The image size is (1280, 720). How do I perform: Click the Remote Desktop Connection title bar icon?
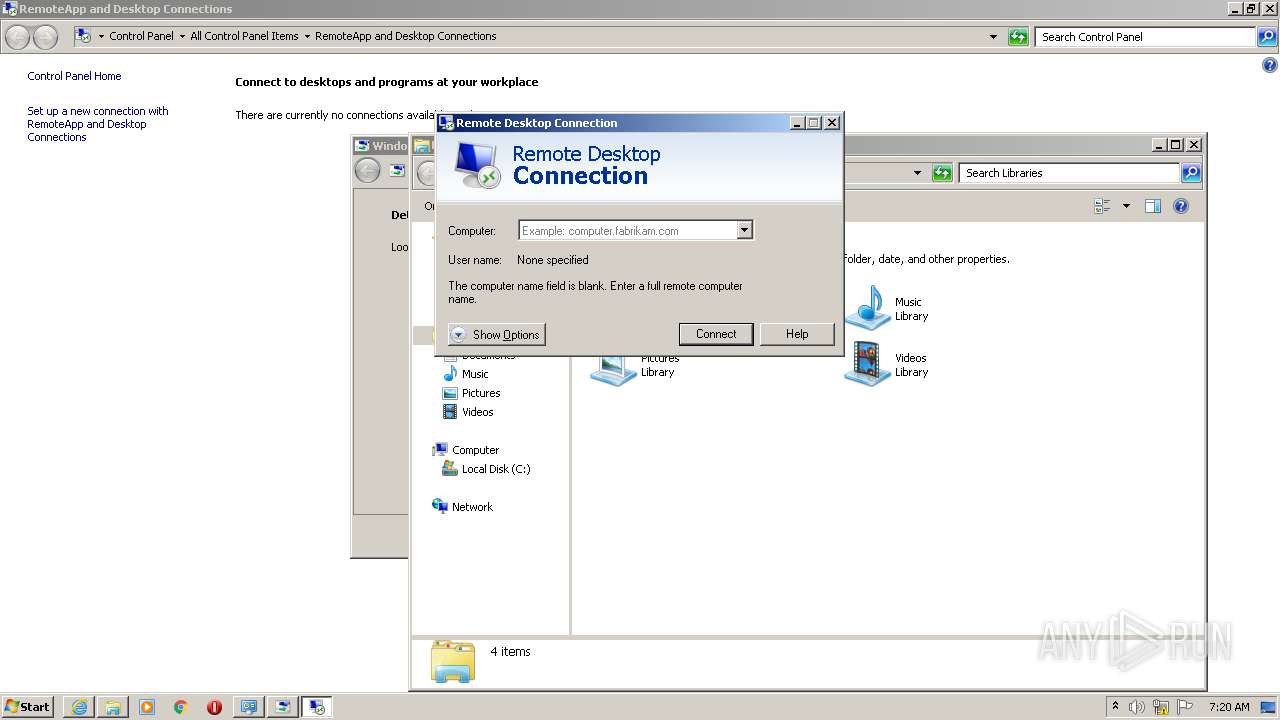coord(446,123)
